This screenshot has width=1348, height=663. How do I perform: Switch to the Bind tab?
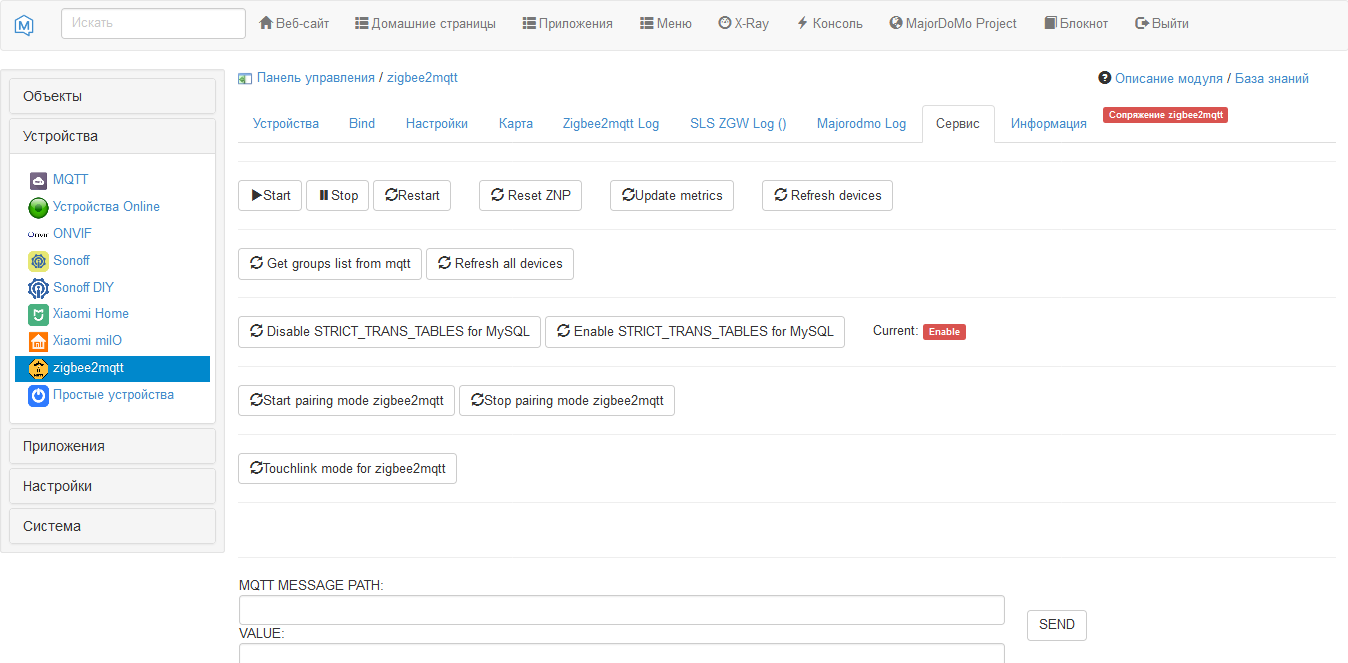coord(362,123)
